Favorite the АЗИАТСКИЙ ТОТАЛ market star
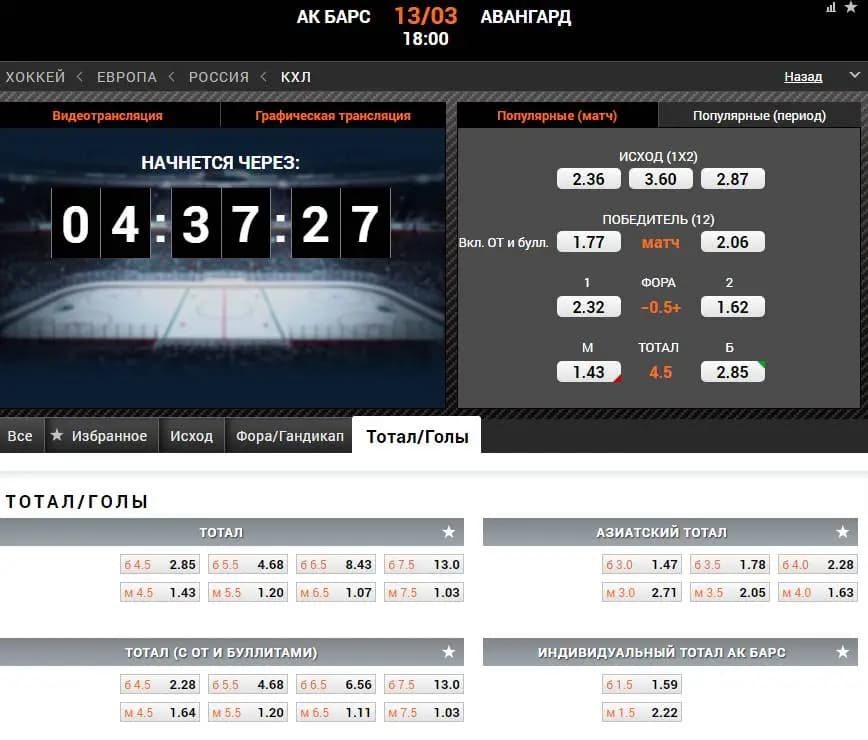 coord(842,532)
